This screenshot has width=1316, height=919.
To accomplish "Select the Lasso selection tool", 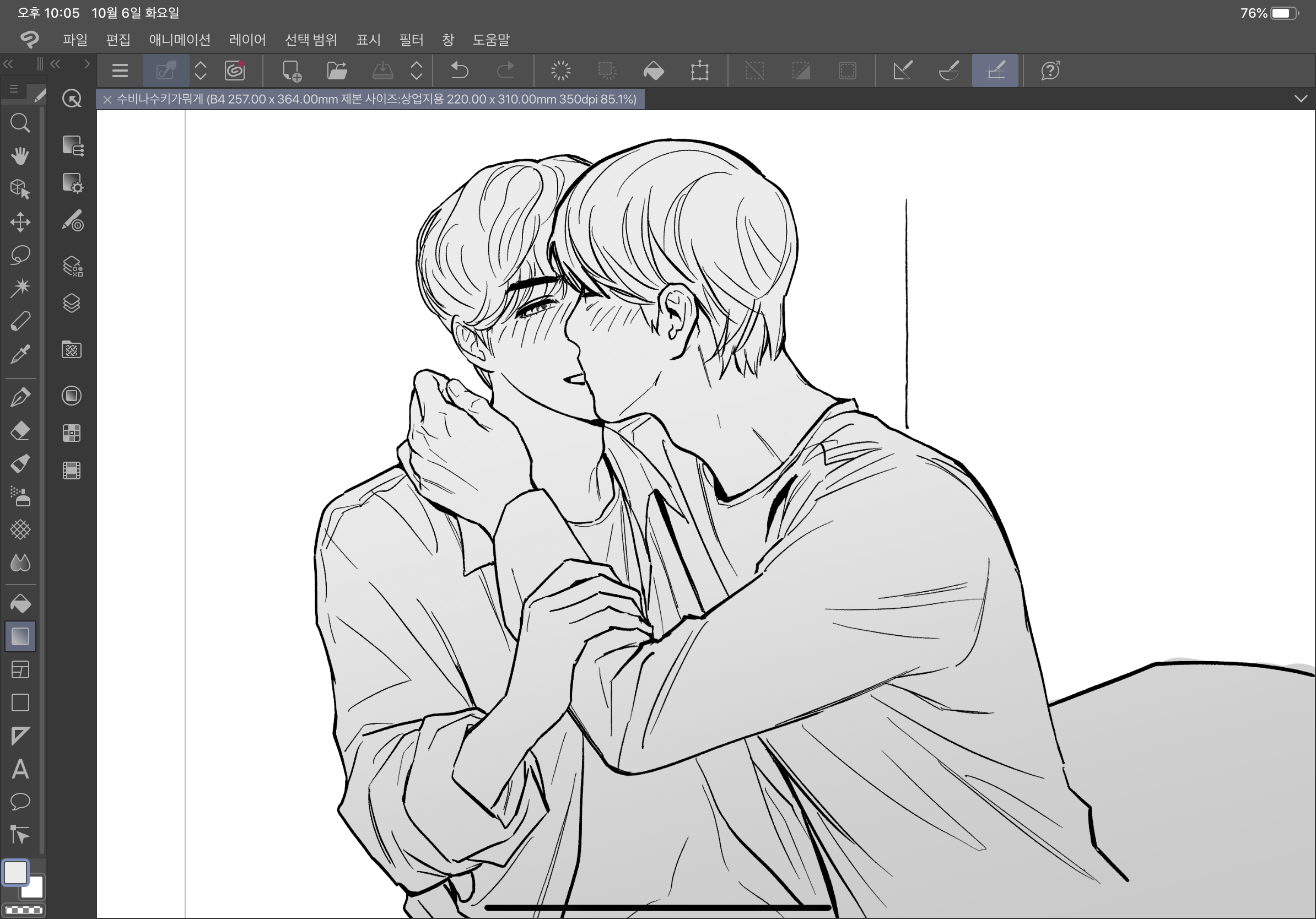I will tap(20, 255).
